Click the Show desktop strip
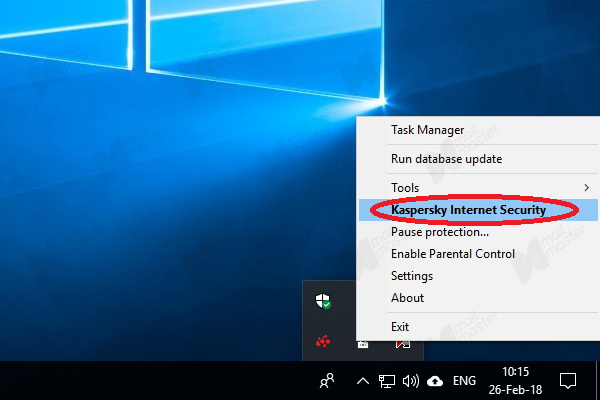 (x=597, y=380)
